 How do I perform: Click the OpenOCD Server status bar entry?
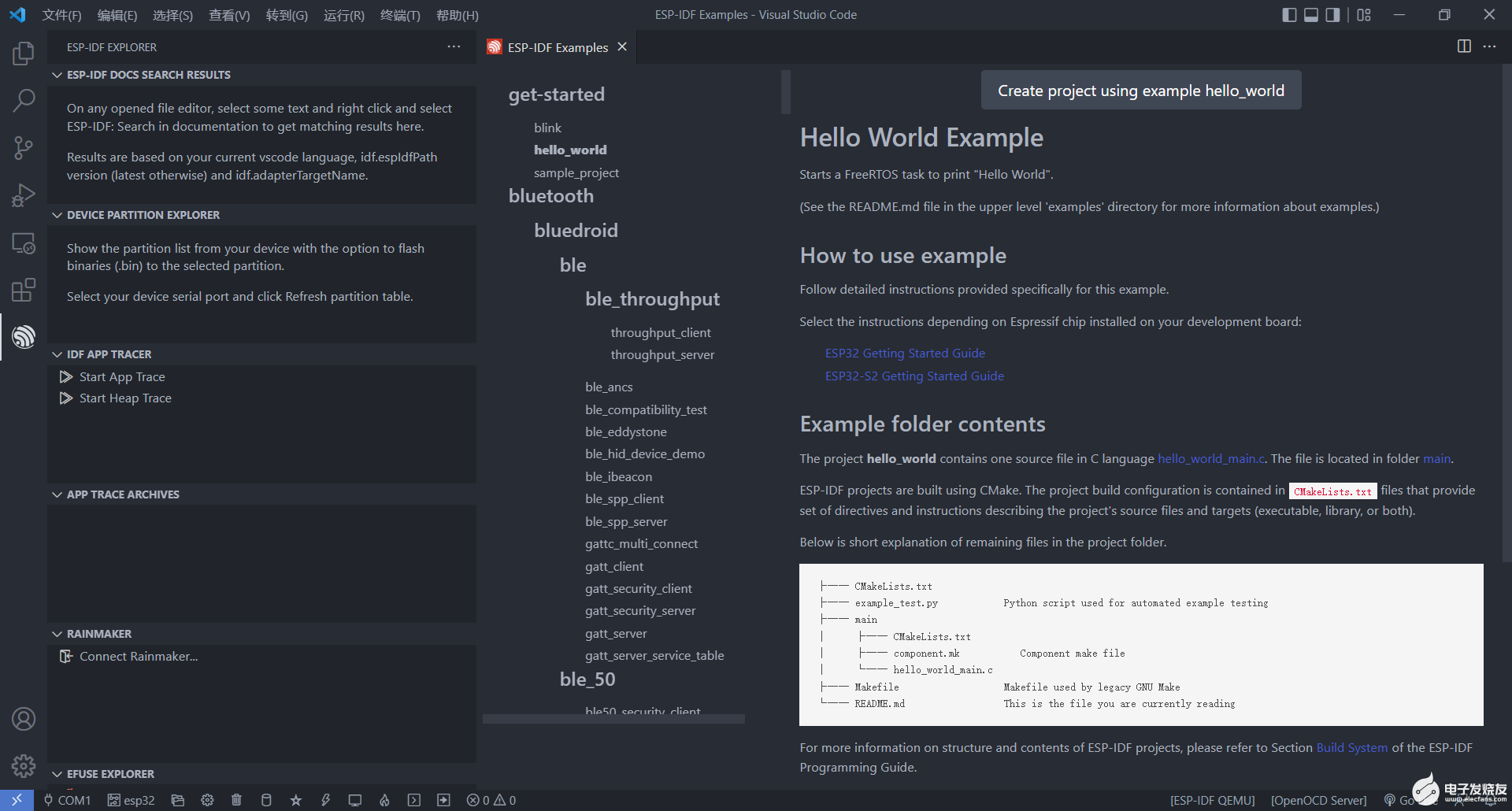click(x=1318, y=800)
